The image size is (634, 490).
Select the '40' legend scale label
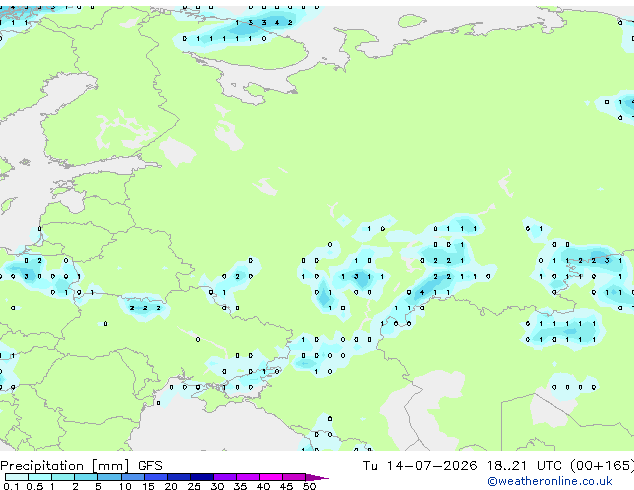[x=263, y=486]
